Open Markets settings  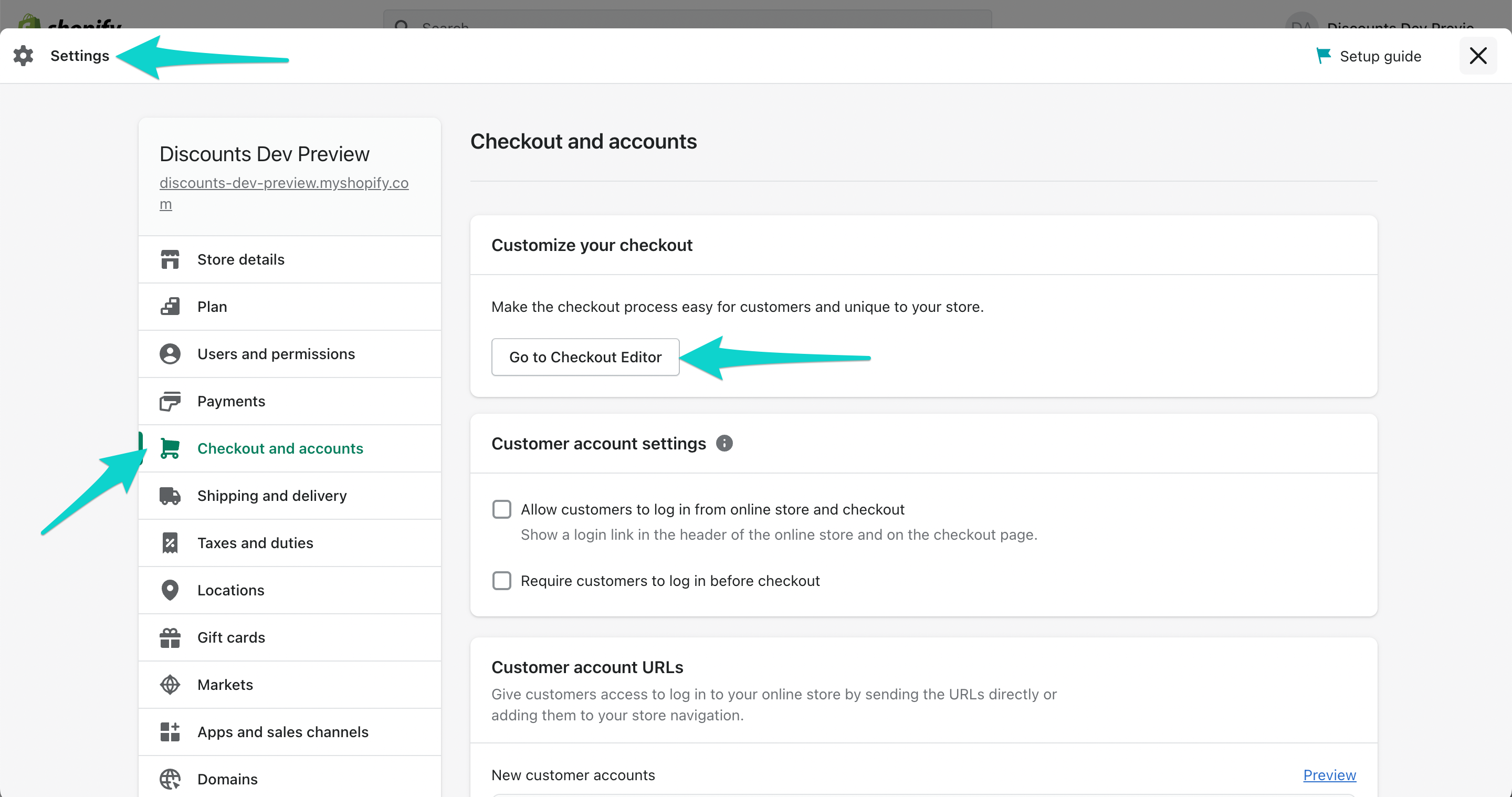click(x=290, y=684)
